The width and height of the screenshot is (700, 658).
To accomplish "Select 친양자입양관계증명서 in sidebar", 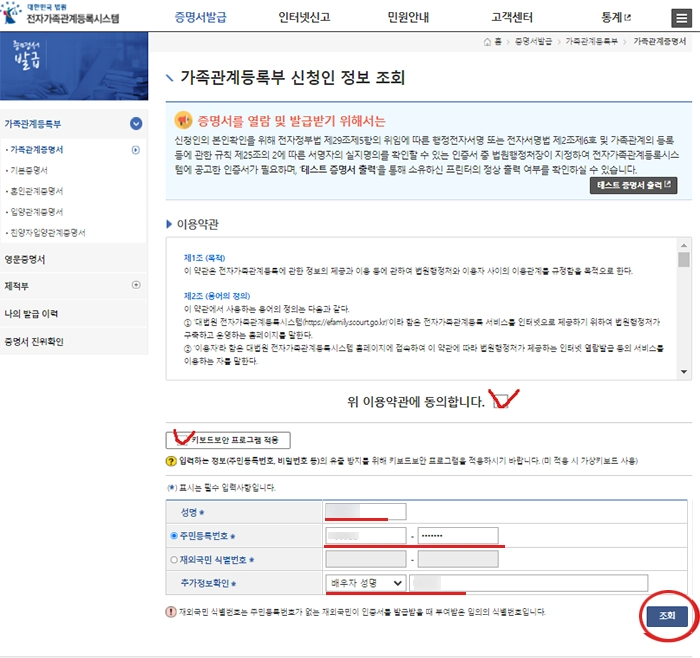I will tap(47, 233).
